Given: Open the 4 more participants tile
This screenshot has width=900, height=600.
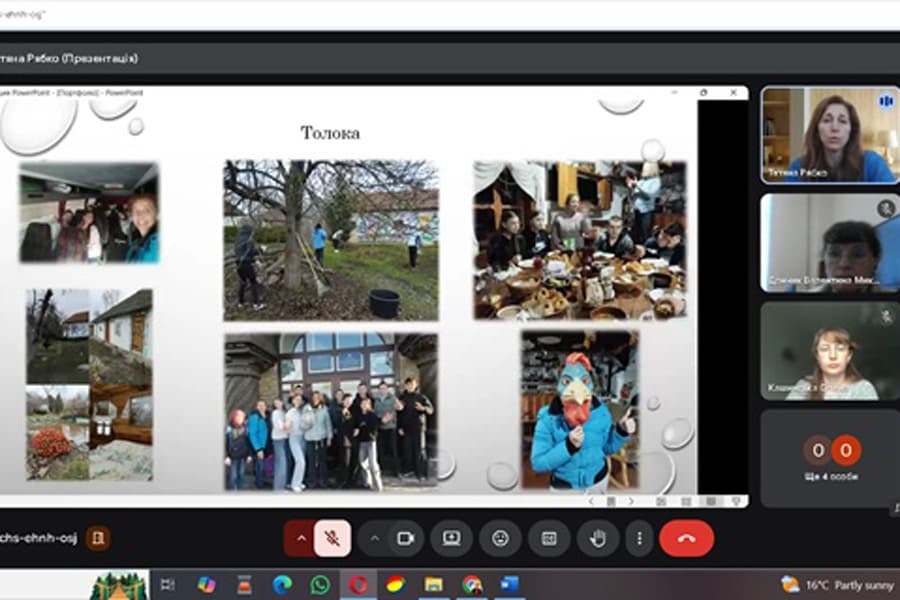Looking at the screenshot, I should pos(828,458).
